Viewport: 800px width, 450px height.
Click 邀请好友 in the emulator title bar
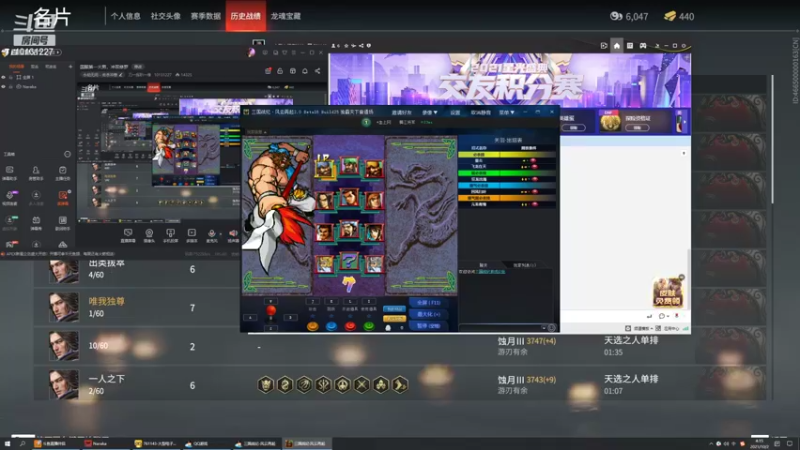[x=401, y=112]
